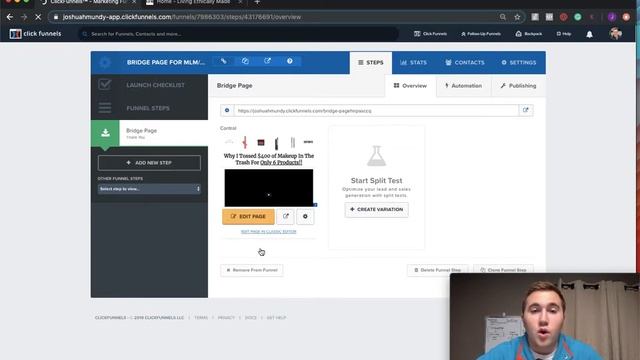Open a new browser tab

[257, 2]
